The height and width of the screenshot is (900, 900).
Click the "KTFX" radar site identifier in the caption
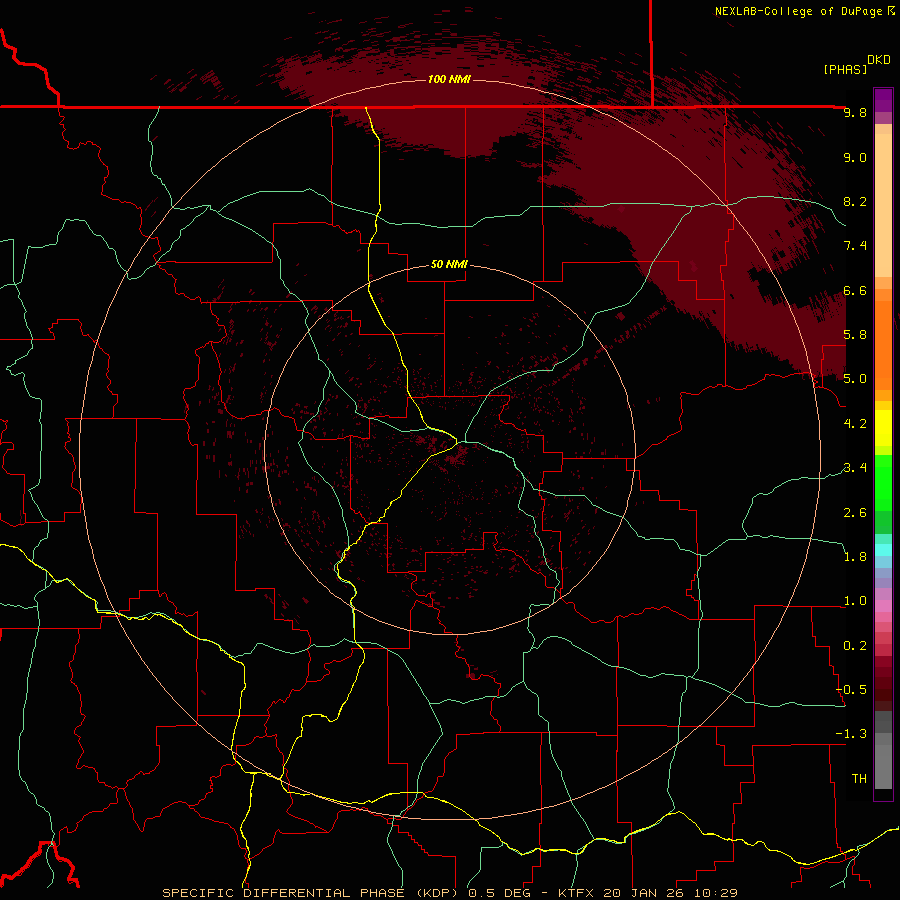pos(575,893)
